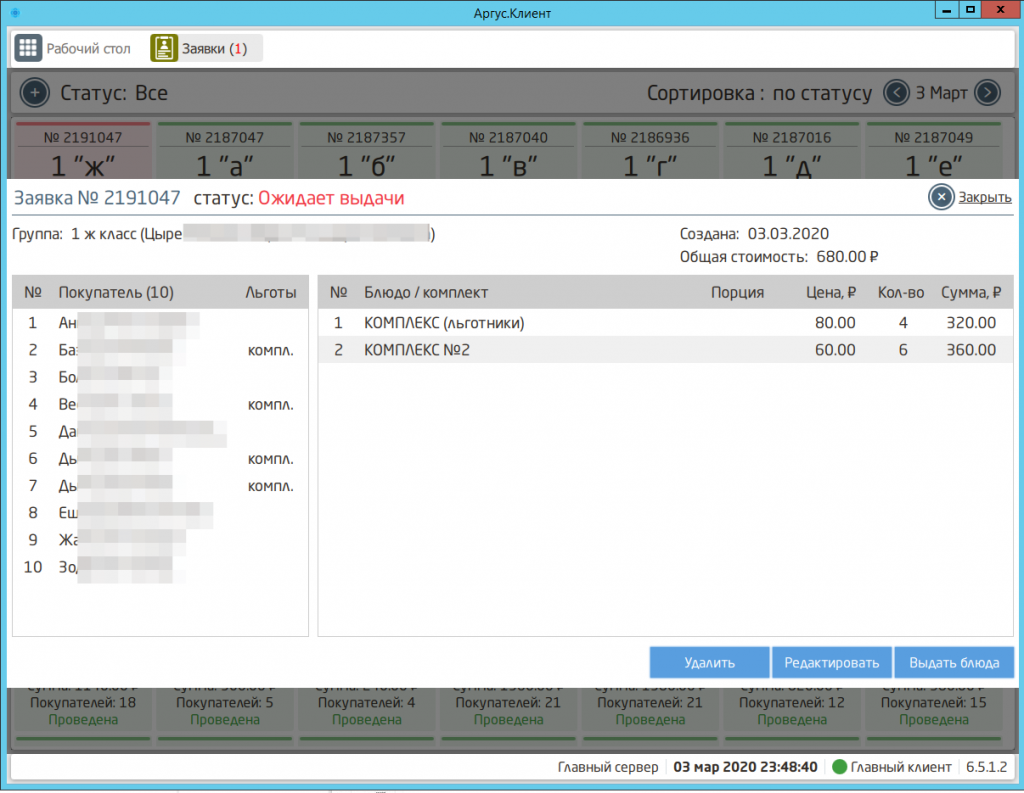The width and height of the screenshot is (1024, 793).
Task: Click the application icon in title bar
Action: (14, 13)
